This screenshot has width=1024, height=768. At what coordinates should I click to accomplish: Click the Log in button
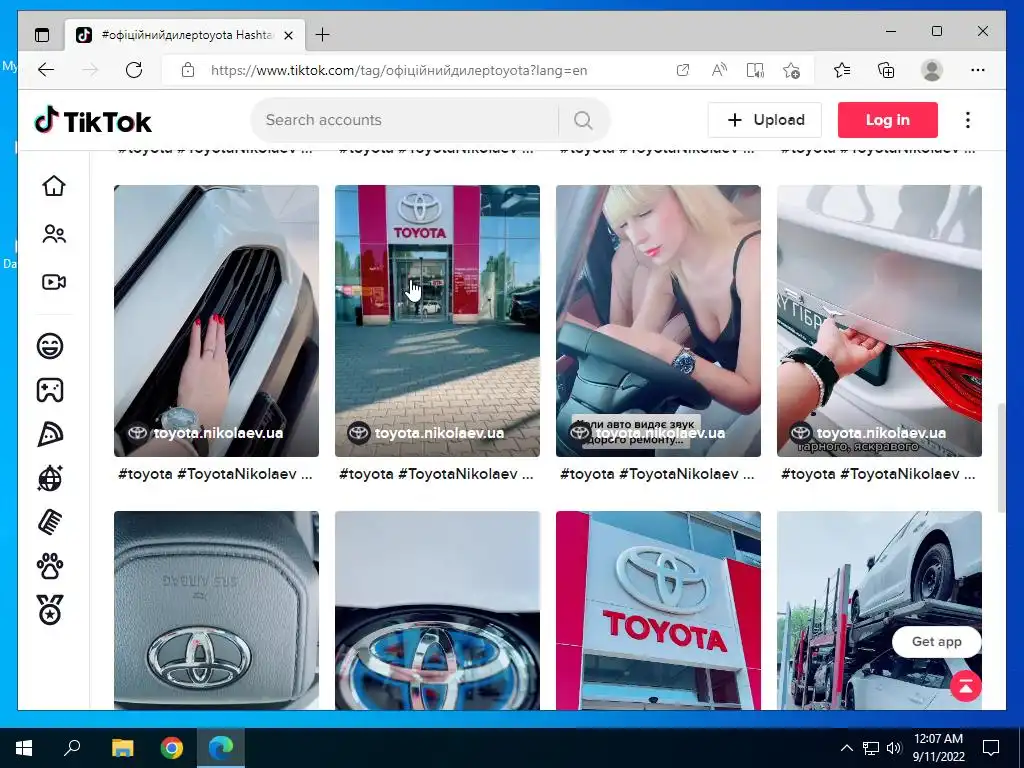[x=888, y=120]
